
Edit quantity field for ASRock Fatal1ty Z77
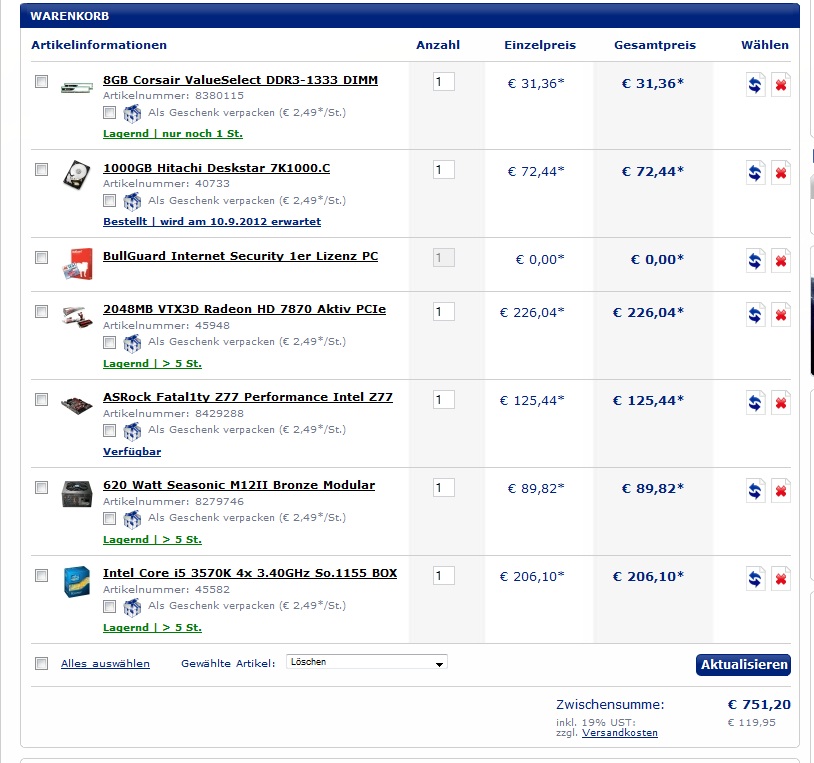444,400
